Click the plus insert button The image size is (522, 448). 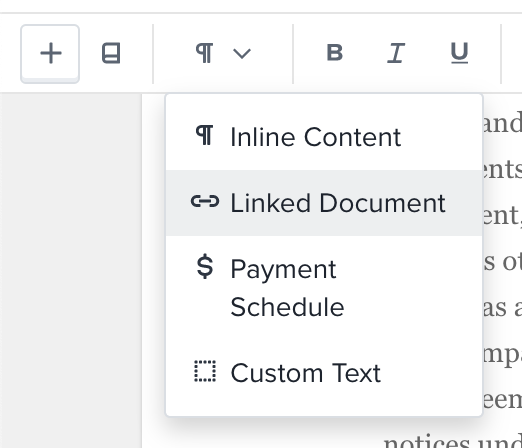[50, 53]
